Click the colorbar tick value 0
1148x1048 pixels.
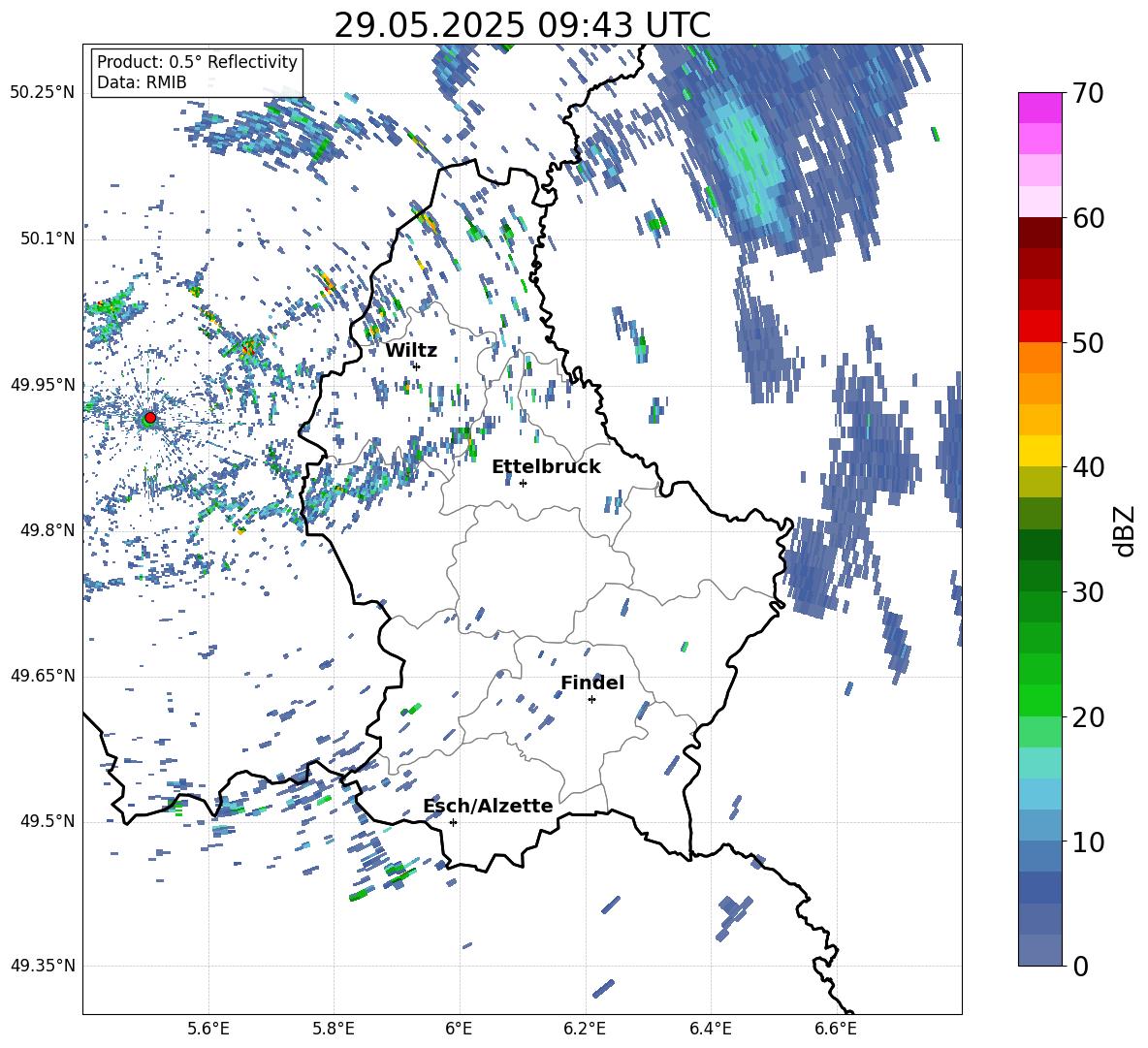(x=1080, y=967)
